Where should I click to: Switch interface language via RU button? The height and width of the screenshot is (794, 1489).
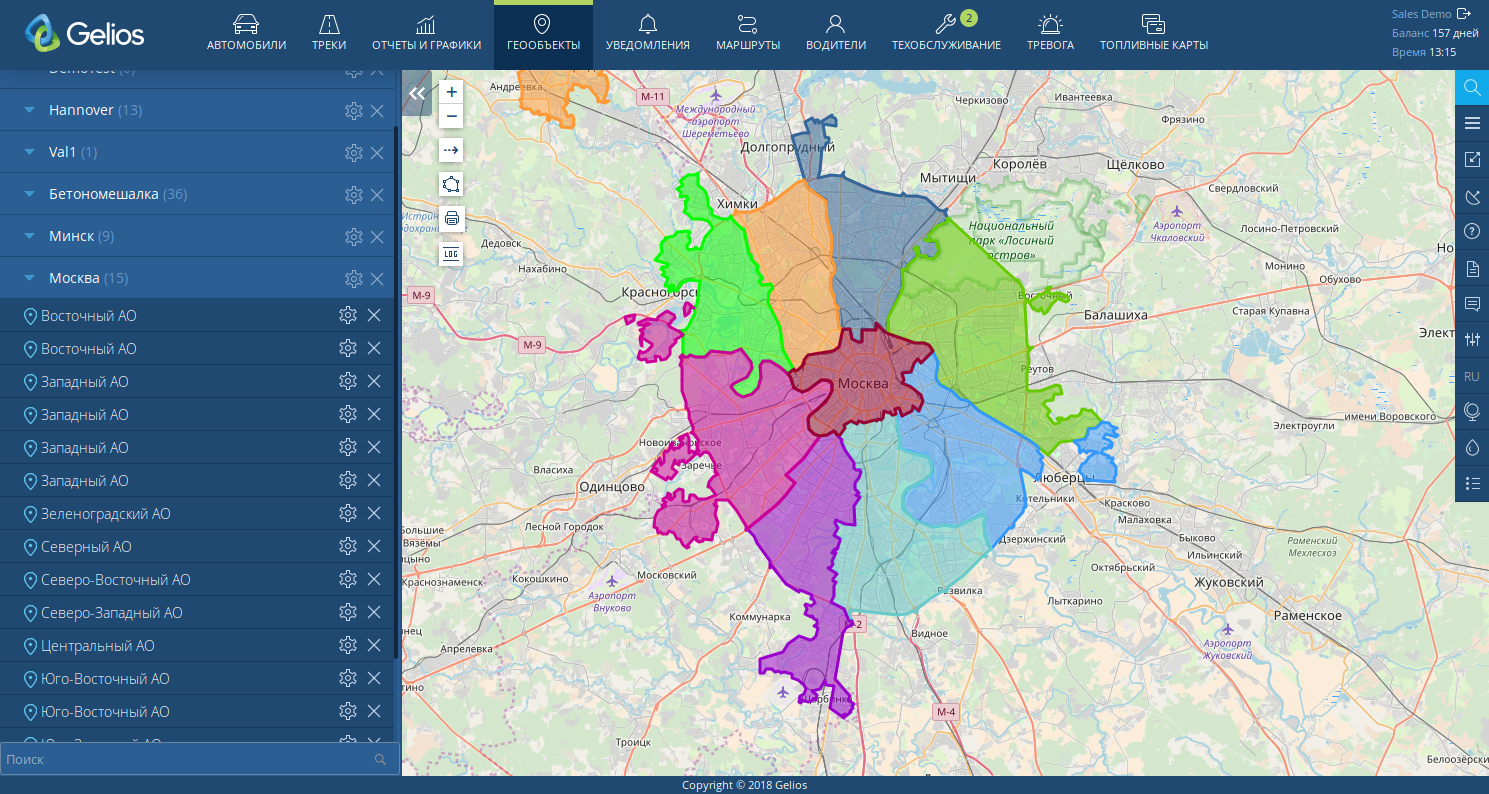1472,376
